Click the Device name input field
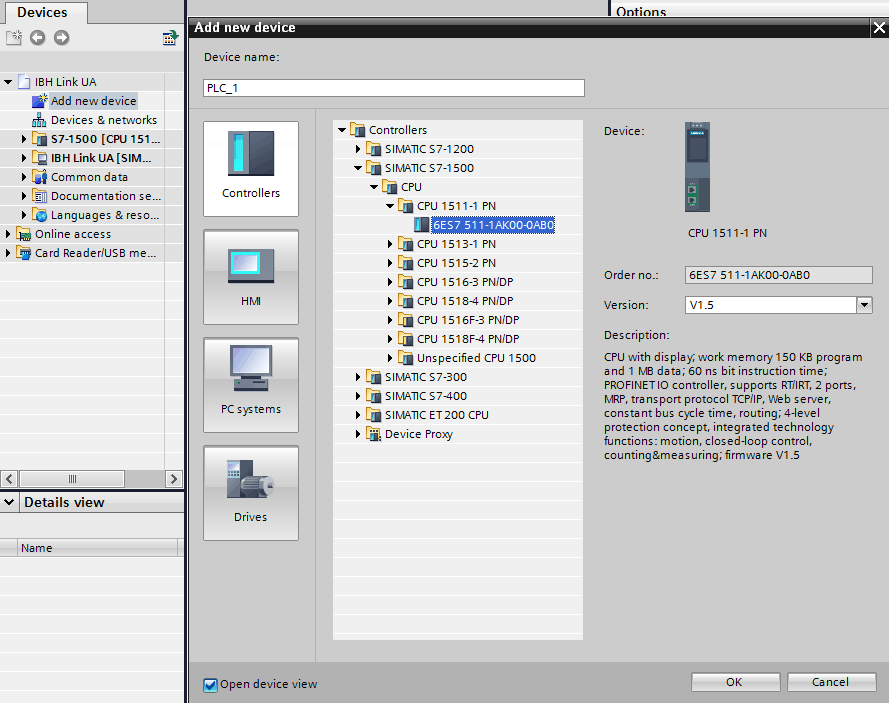Image resolution: width=889 pixels, height=703 pixels. (x=394, y=88)
